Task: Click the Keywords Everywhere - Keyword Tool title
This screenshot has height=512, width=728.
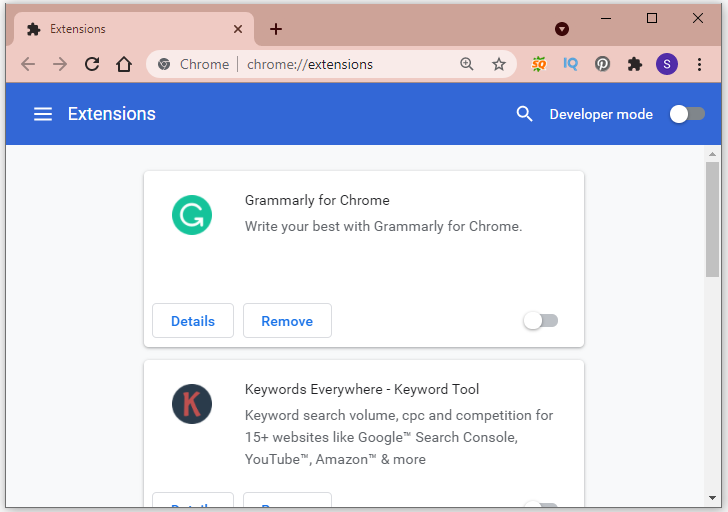Action: tap(362, 389)
